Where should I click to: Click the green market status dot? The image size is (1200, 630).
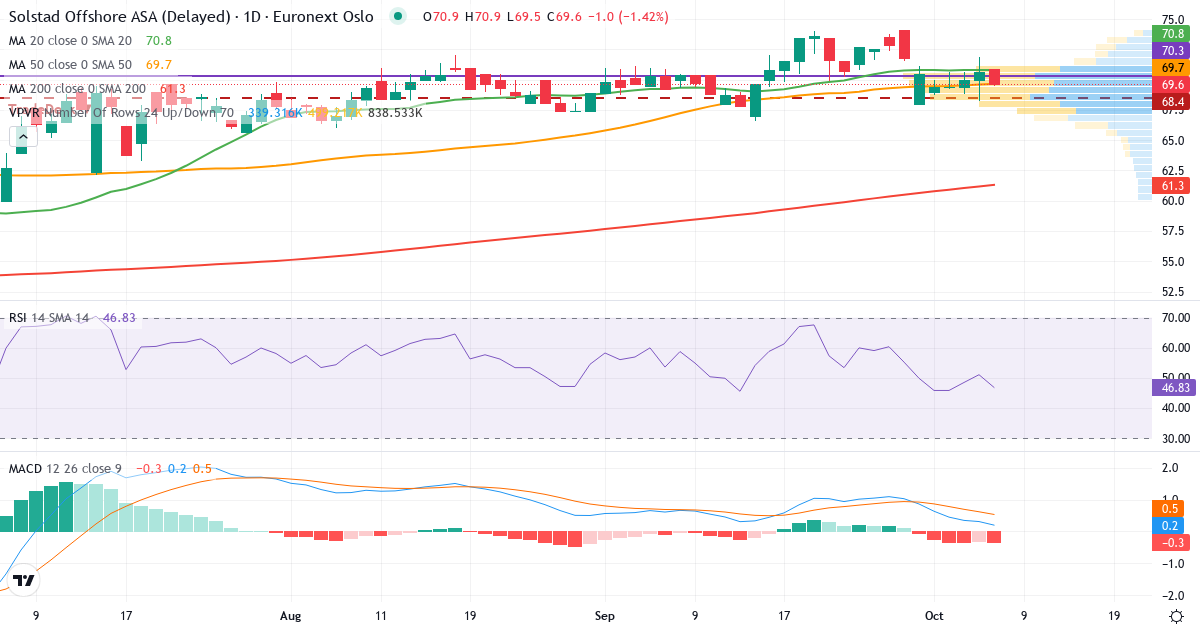tap(400, 17)
